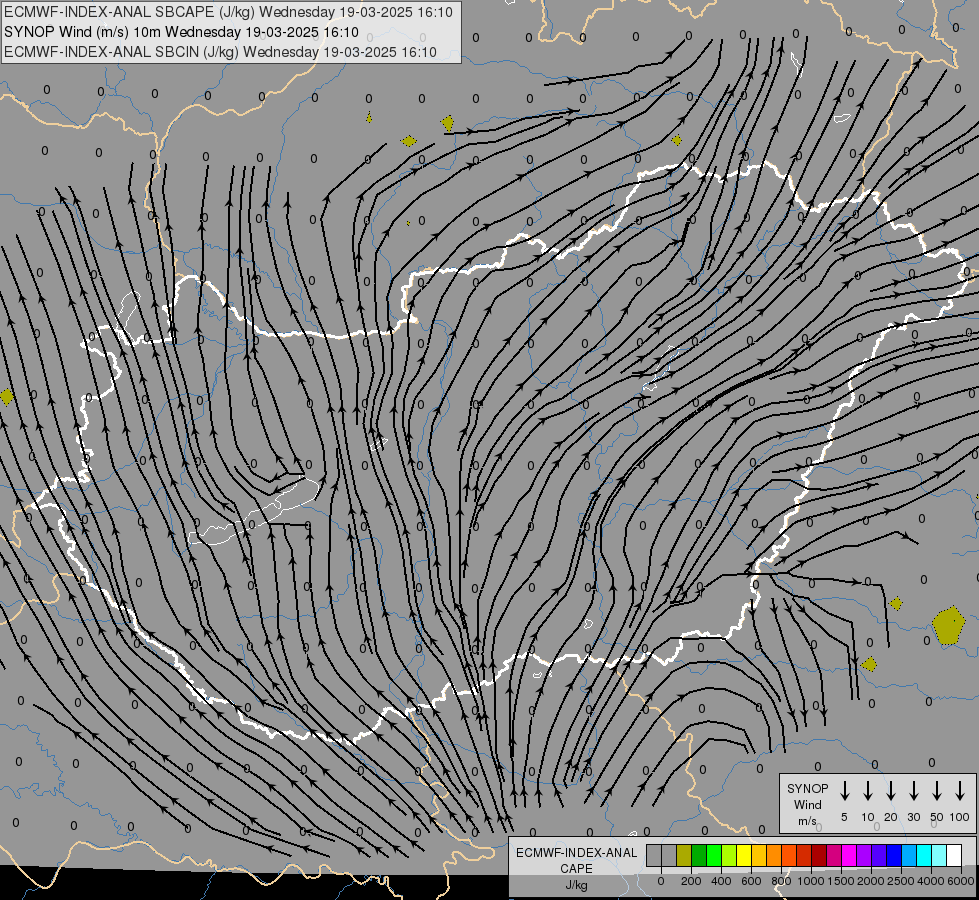Click the 800 tick label on the CAPE scale
Screen dimensions: 979x900
(781, 881)
